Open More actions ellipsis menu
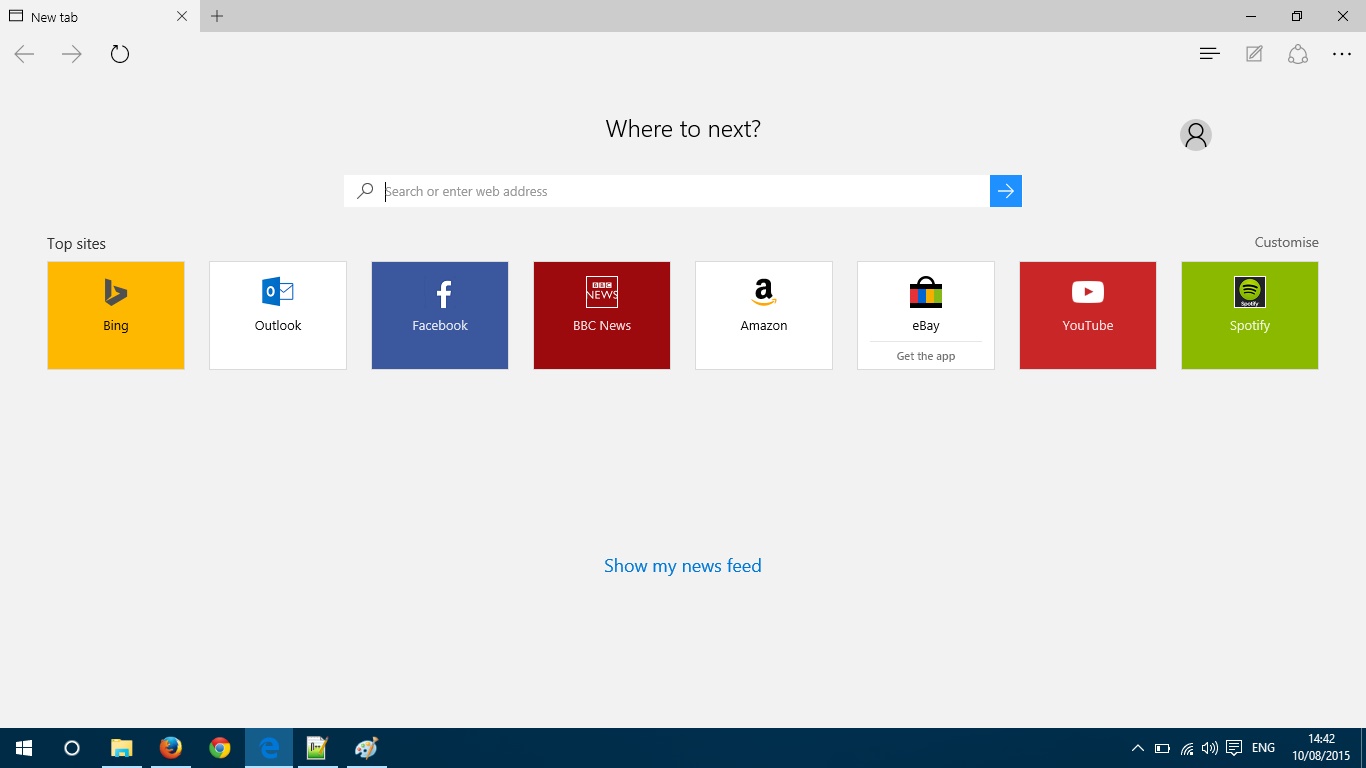1366x768 pixels. (1342, 54)
